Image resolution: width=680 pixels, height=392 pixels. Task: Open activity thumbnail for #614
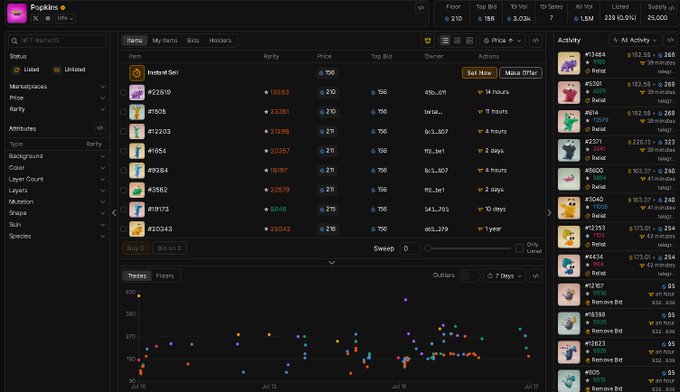point(569,121)
